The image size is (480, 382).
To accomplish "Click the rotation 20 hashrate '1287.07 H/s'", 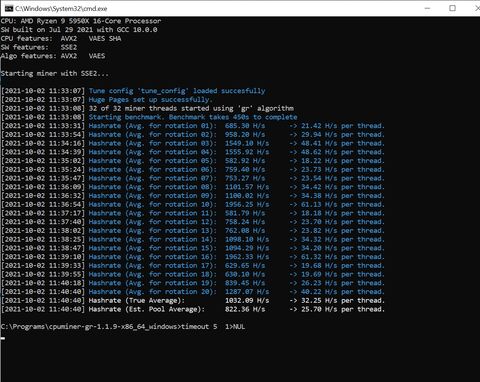I will [x=247, y=292].
